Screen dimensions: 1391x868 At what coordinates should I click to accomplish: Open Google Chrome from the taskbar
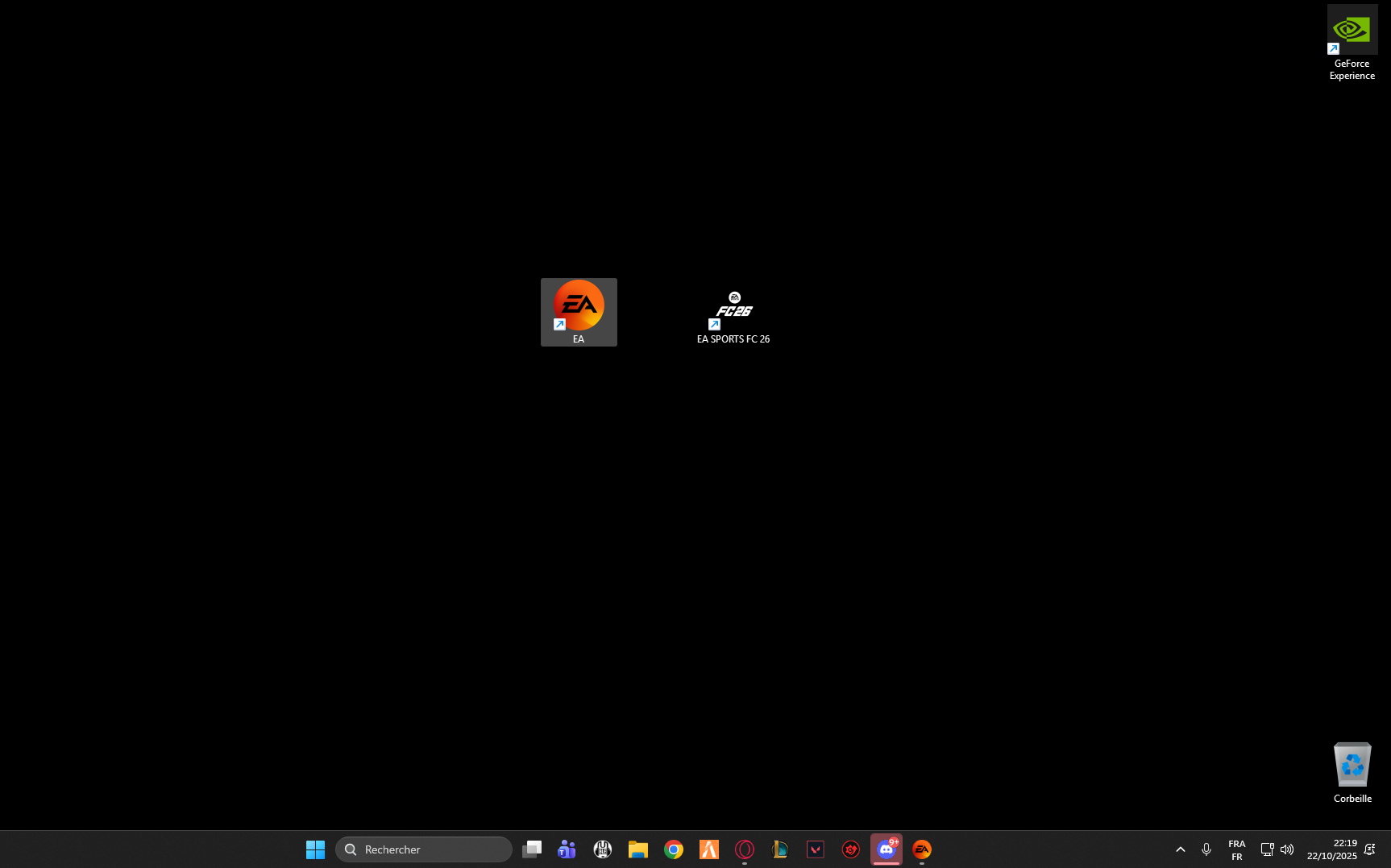pos(674,849)
